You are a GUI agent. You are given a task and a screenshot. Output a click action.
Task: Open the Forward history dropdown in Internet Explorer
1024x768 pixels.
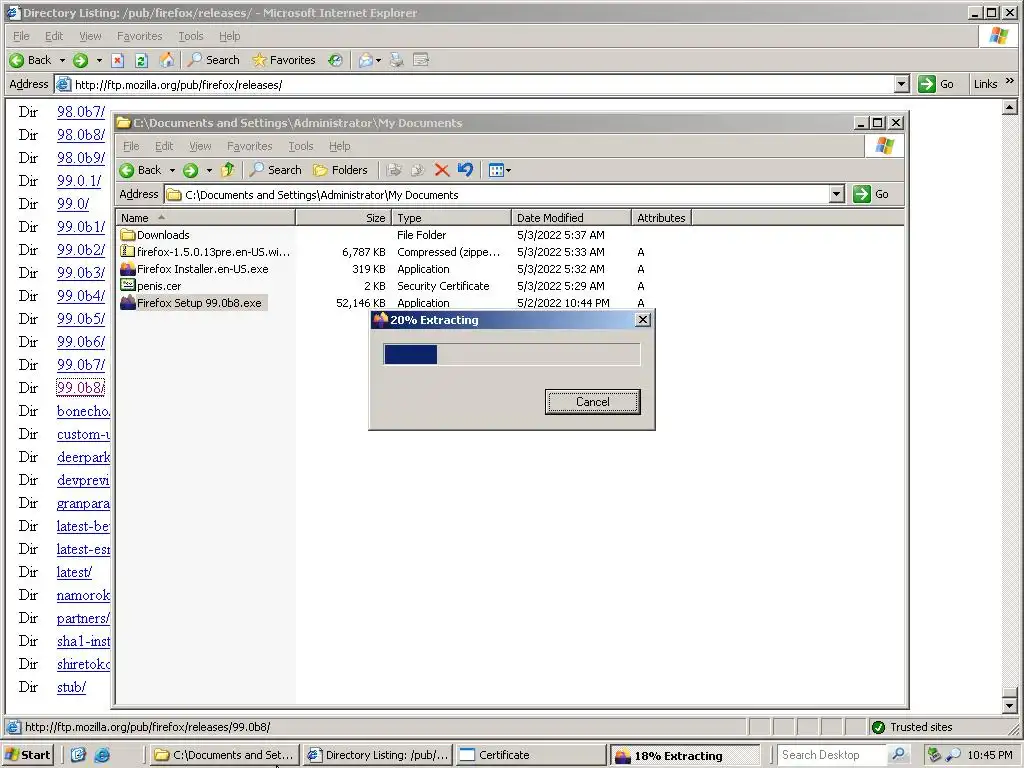[99, 60]
